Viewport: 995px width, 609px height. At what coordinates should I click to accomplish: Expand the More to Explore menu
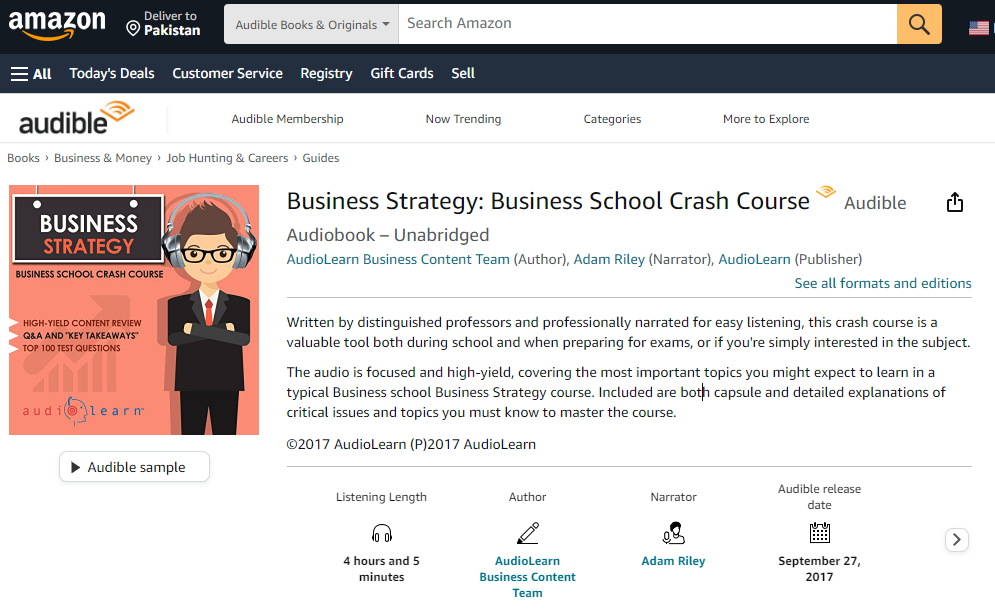[766, 119]
